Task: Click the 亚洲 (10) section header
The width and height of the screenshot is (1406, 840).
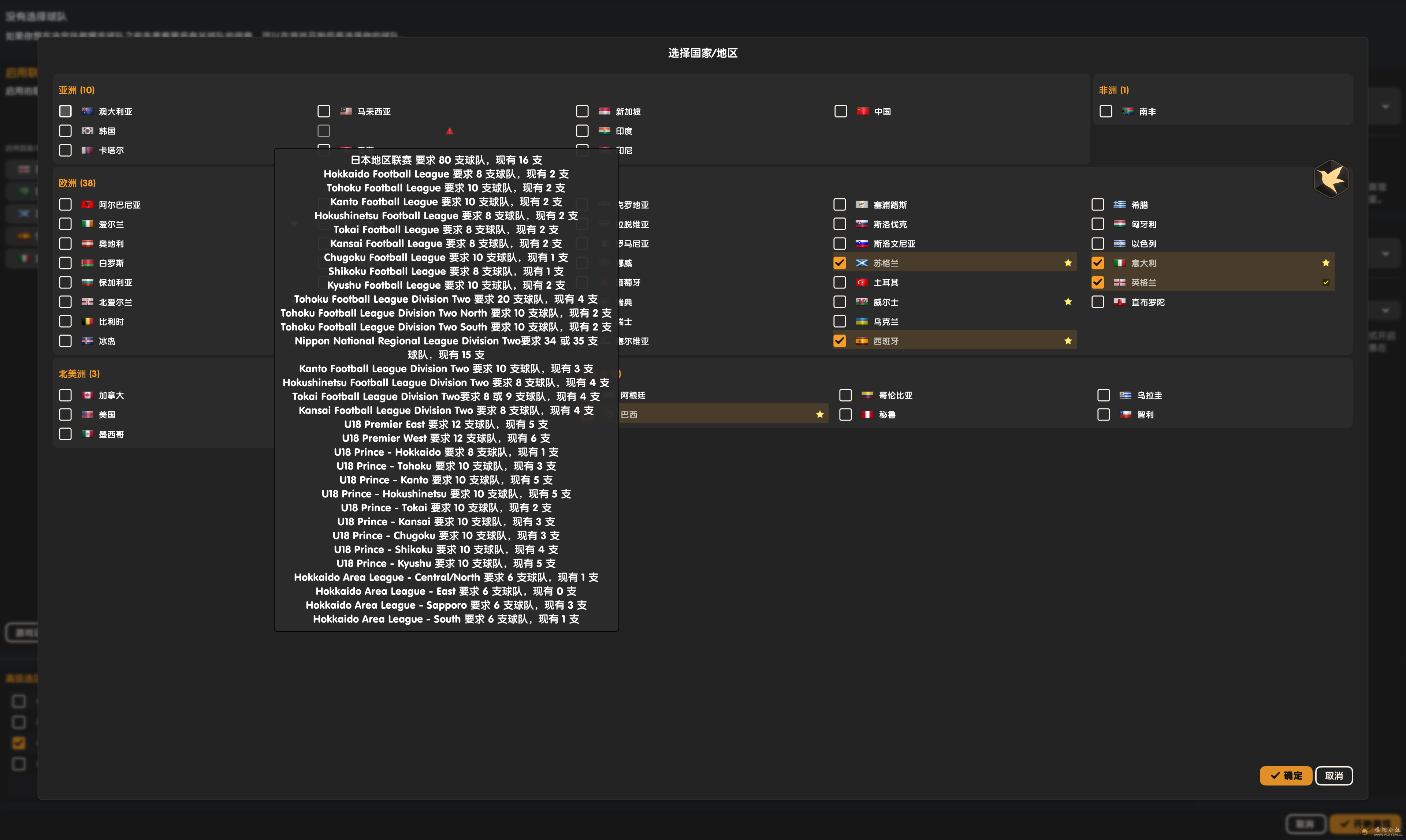Action: pos(77,90)
